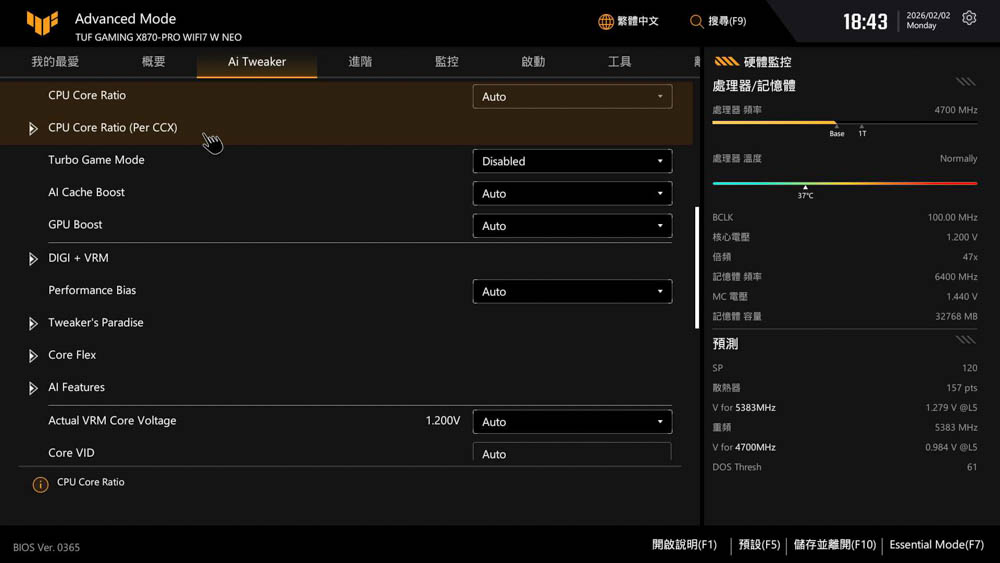Screen dimensions: 1000x563
Task: Click the vertical scrollbar of the settings list
Action: point(697,268)
